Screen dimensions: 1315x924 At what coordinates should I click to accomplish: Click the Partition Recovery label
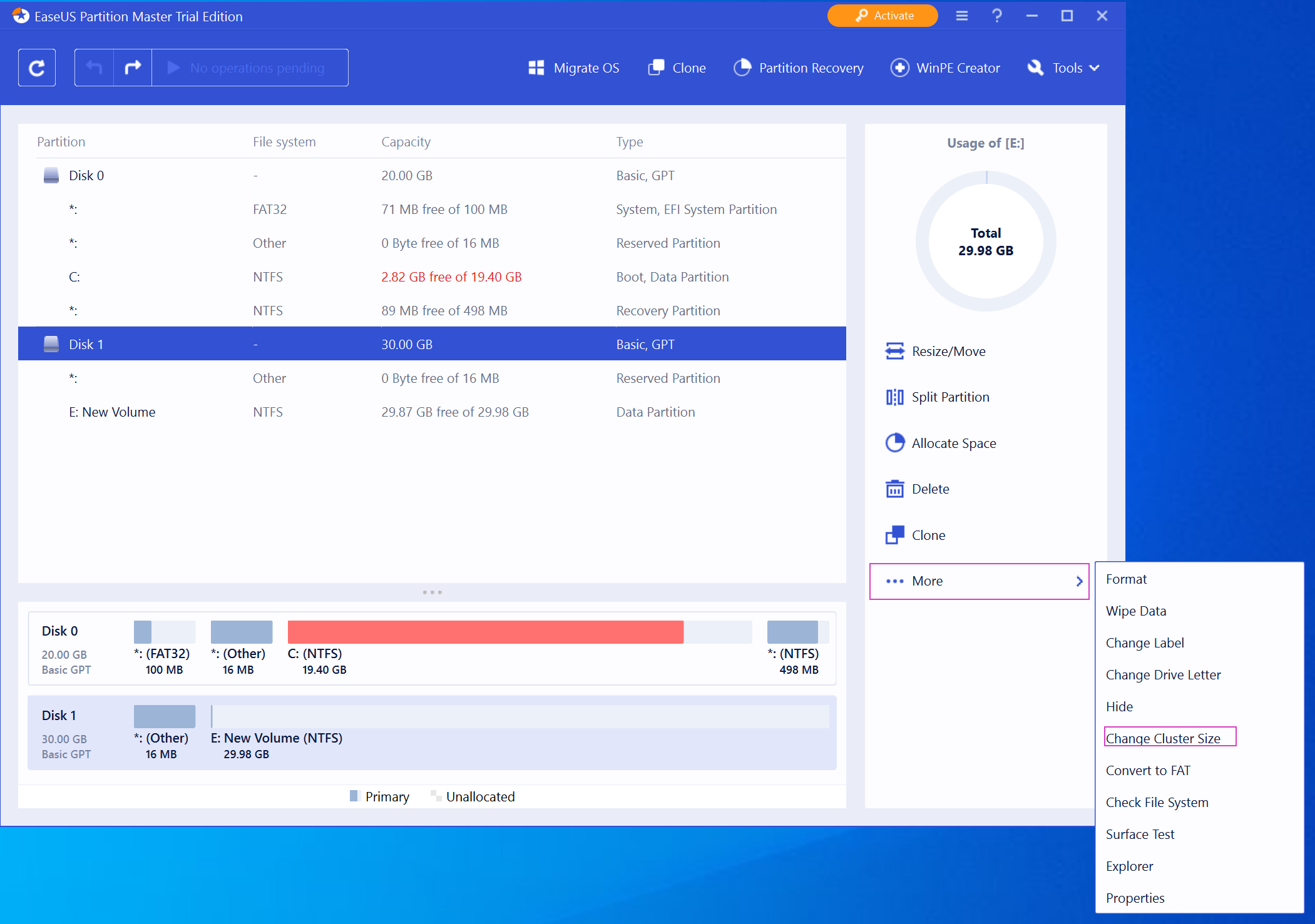[811, 68]
